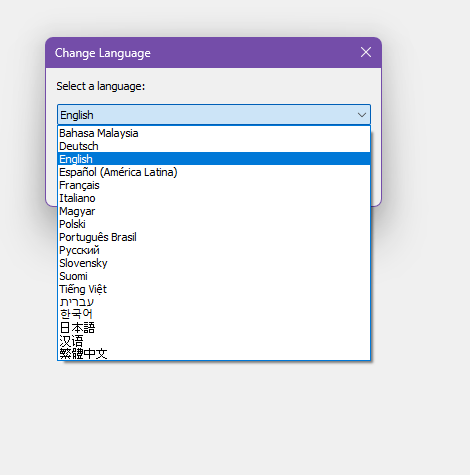Close the Change Language dialog
470x475 pixels.
(x=366, y=52)
